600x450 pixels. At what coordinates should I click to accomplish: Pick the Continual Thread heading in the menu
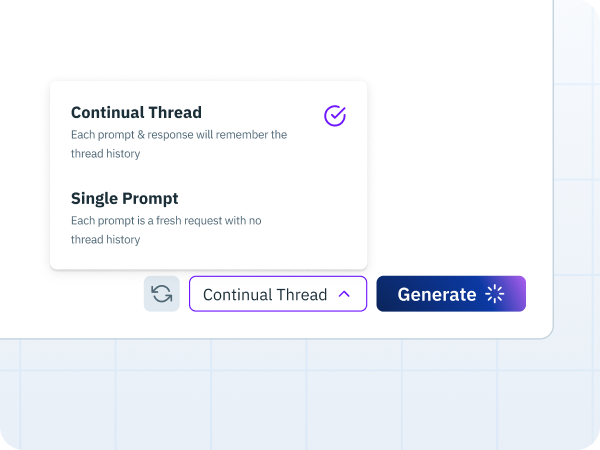click(x=136, y=112)
